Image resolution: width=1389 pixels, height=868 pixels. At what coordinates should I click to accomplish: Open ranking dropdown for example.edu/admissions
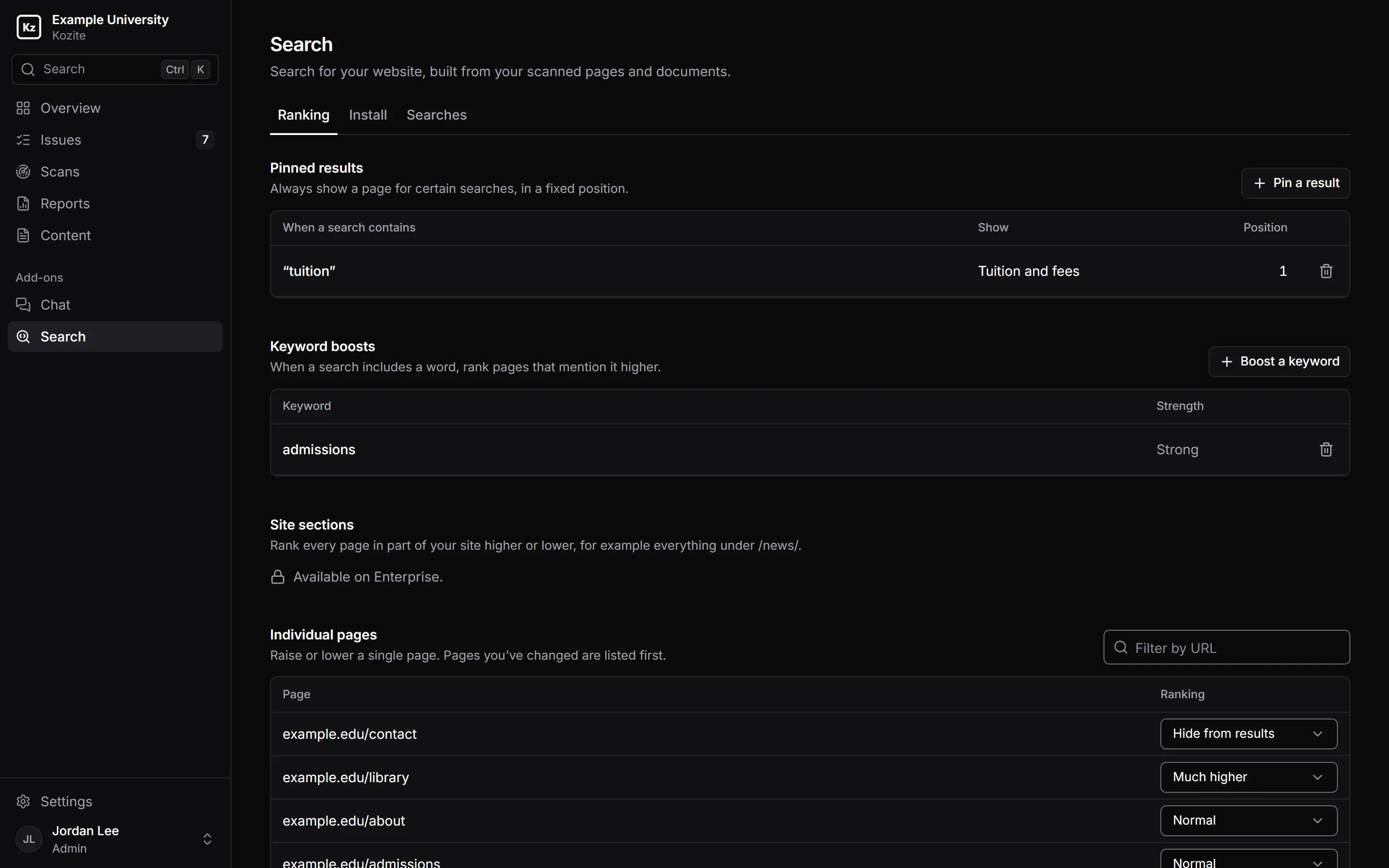(x=1248, y=859)
